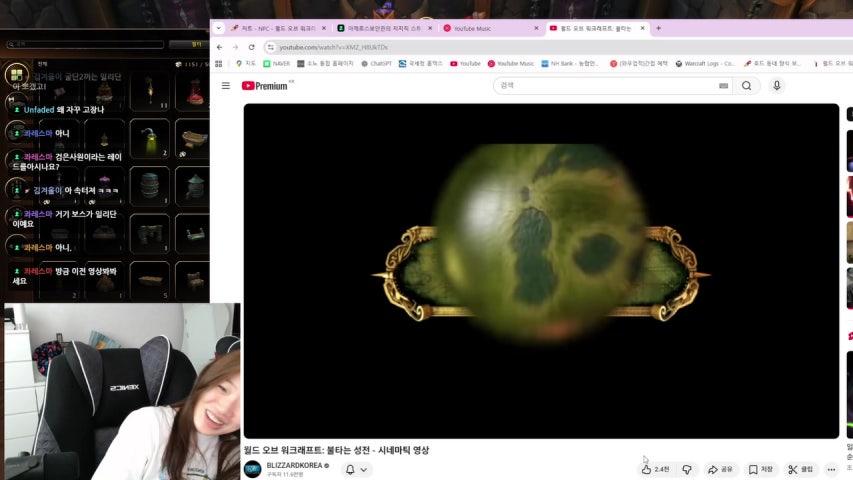Image resolution: width=853 pixels, height=480 pixels.
Task: Dislike the video with thumbs-down button
Action: (687, 469)
